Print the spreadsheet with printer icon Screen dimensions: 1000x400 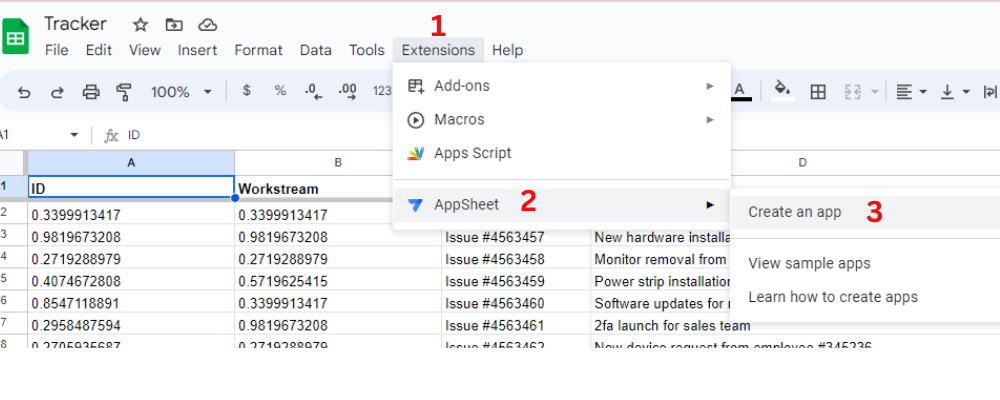(91, 93)
